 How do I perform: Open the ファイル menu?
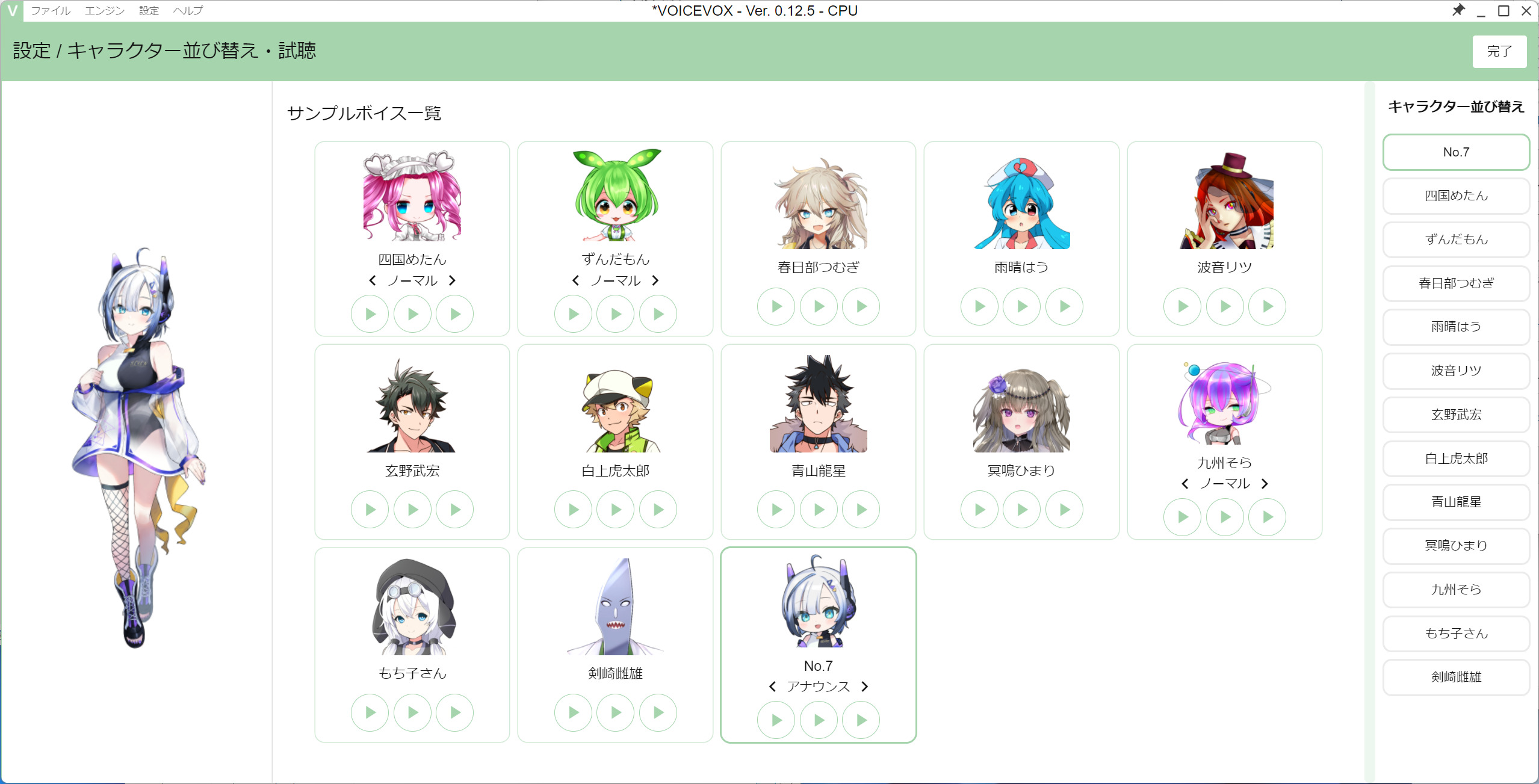click(x=51, y=10)
